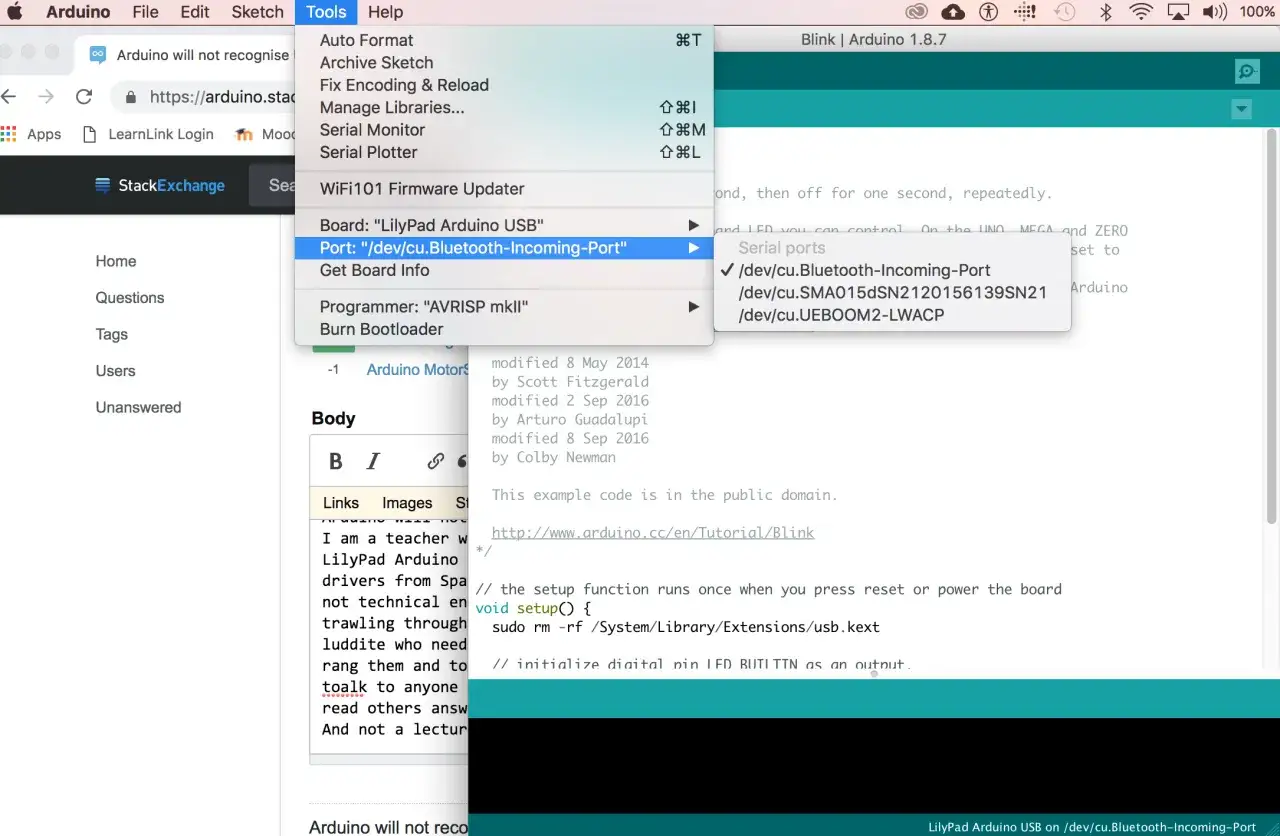Expand the Port submenu entry
Viewport: 1280px width, 836px height.
tap(504, 247)
